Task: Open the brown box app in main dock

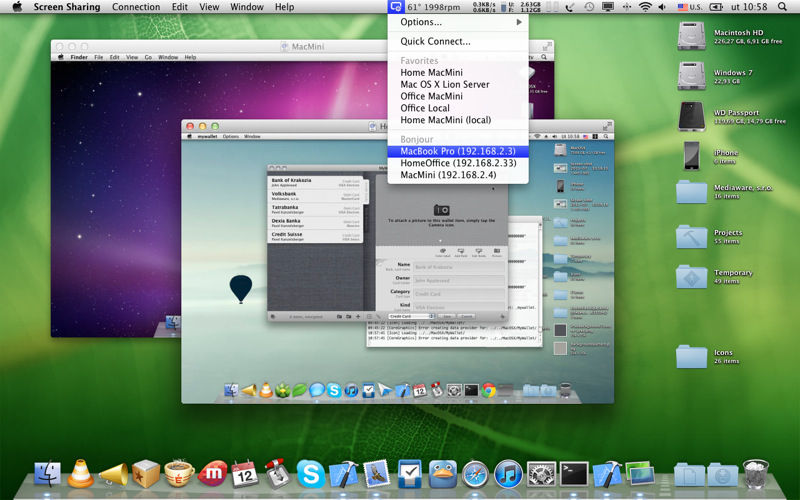Action: click(146, 473)
